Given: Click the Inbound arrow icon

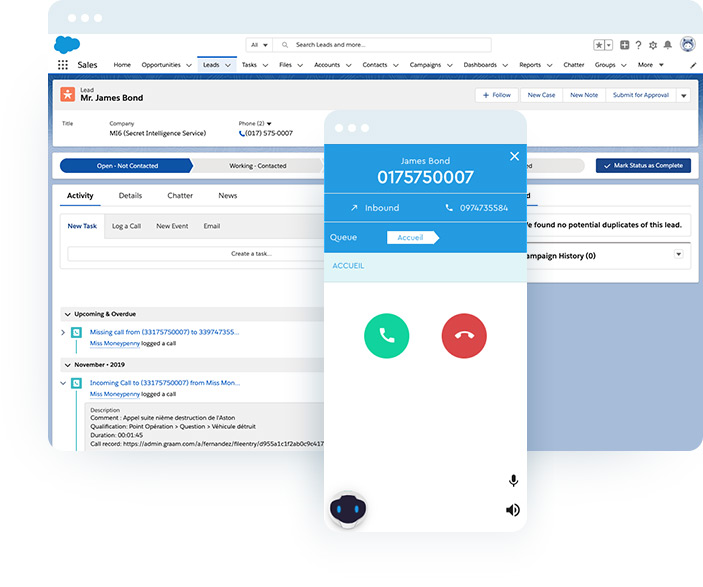Looking at the screenshot, I should (354, 208).
